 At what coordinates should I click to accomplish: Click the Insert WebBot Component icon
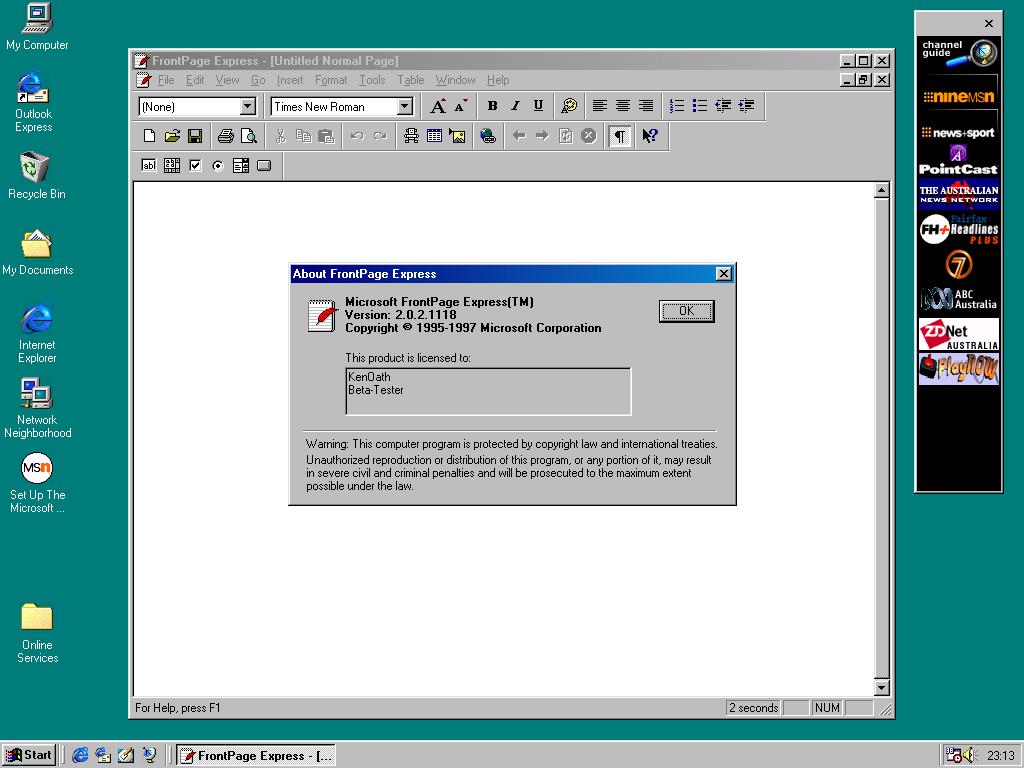point(411,136)
